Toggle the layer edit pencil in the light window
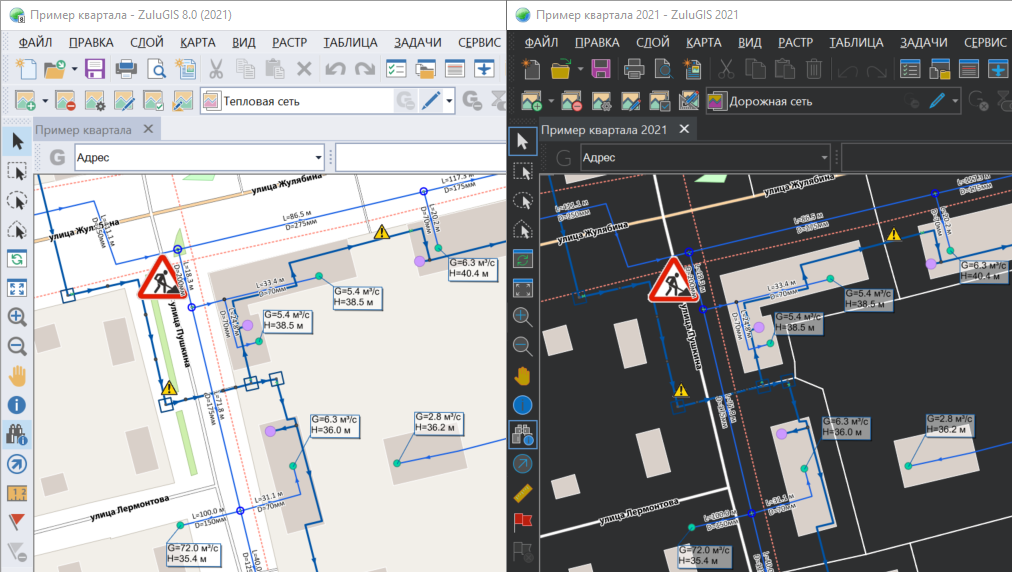Viewport: 1012px width, 572px height. (x=431, y=101)
